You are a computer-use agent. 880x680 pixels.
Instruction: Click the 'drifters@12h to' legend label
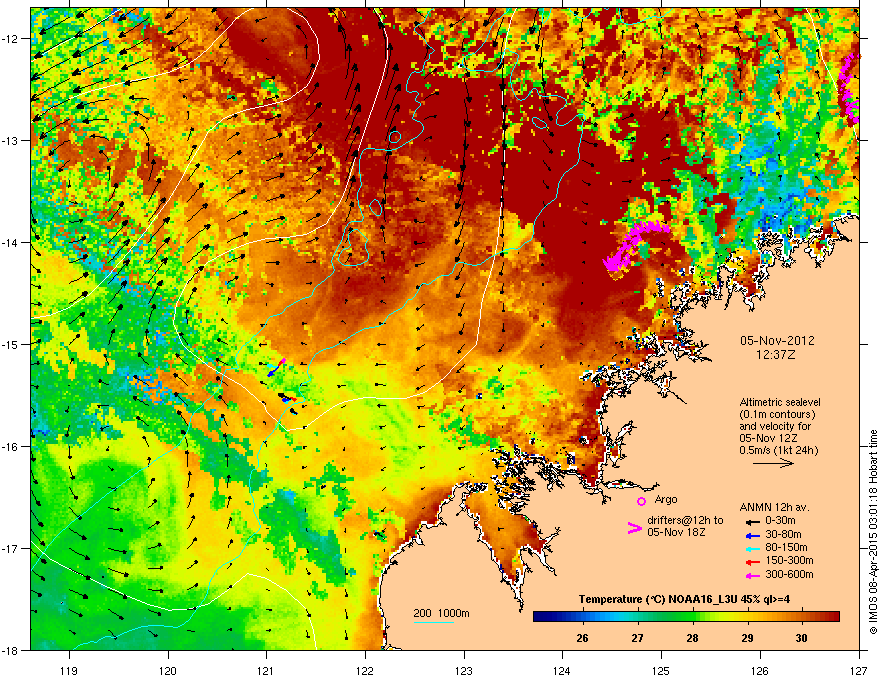point(685,520)
